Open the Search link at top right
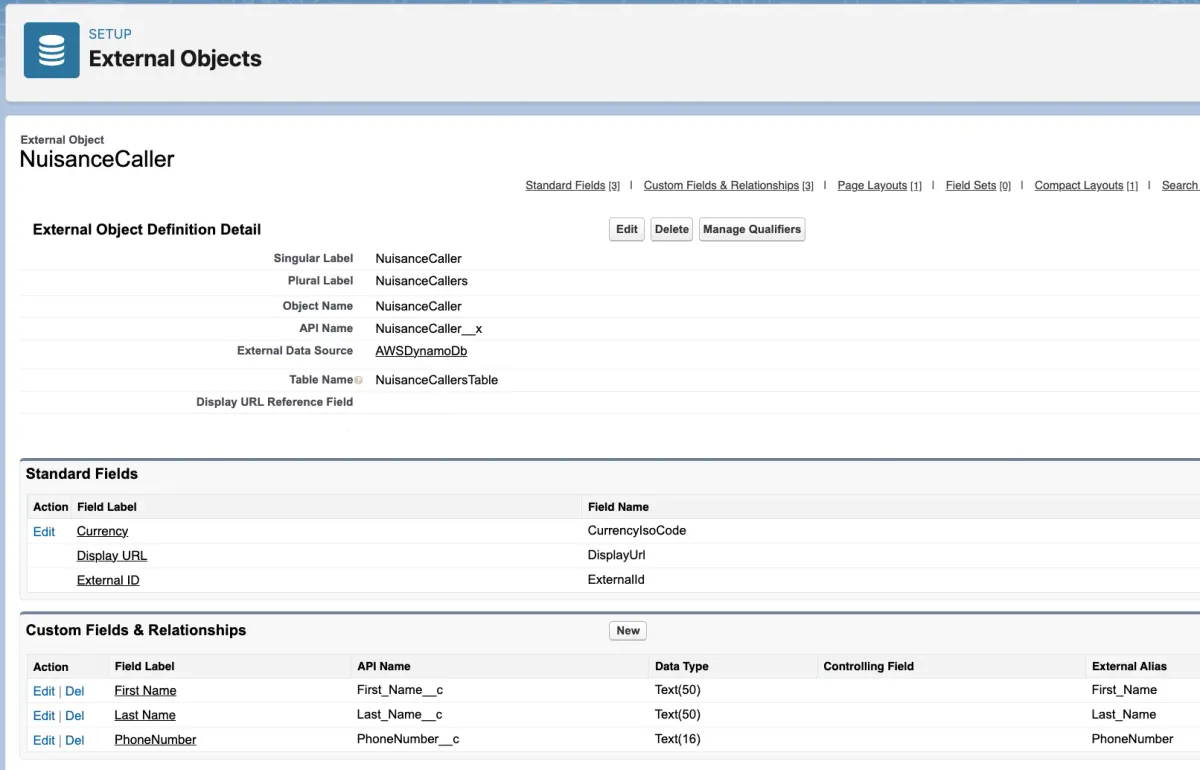This screenshot has height=770, width=1200. tap(1180, 186)
